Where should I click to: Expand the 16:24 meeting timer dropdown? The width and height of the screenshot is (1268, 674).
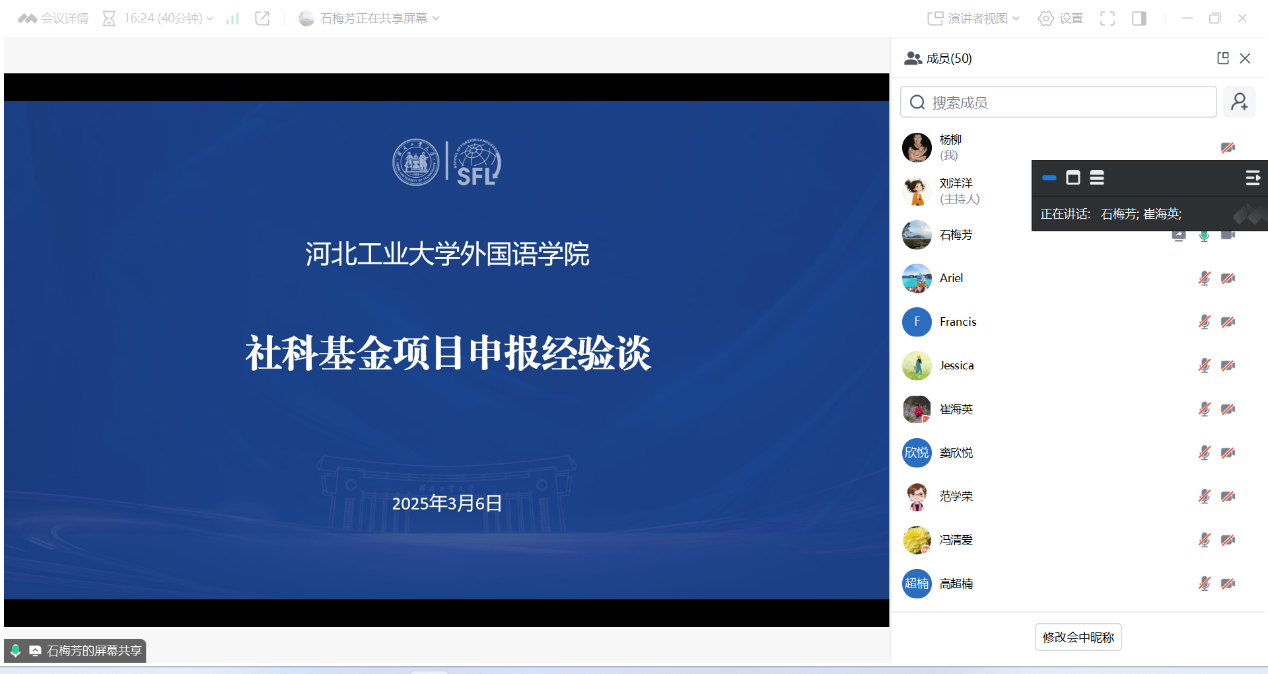[x=158, y=18]
